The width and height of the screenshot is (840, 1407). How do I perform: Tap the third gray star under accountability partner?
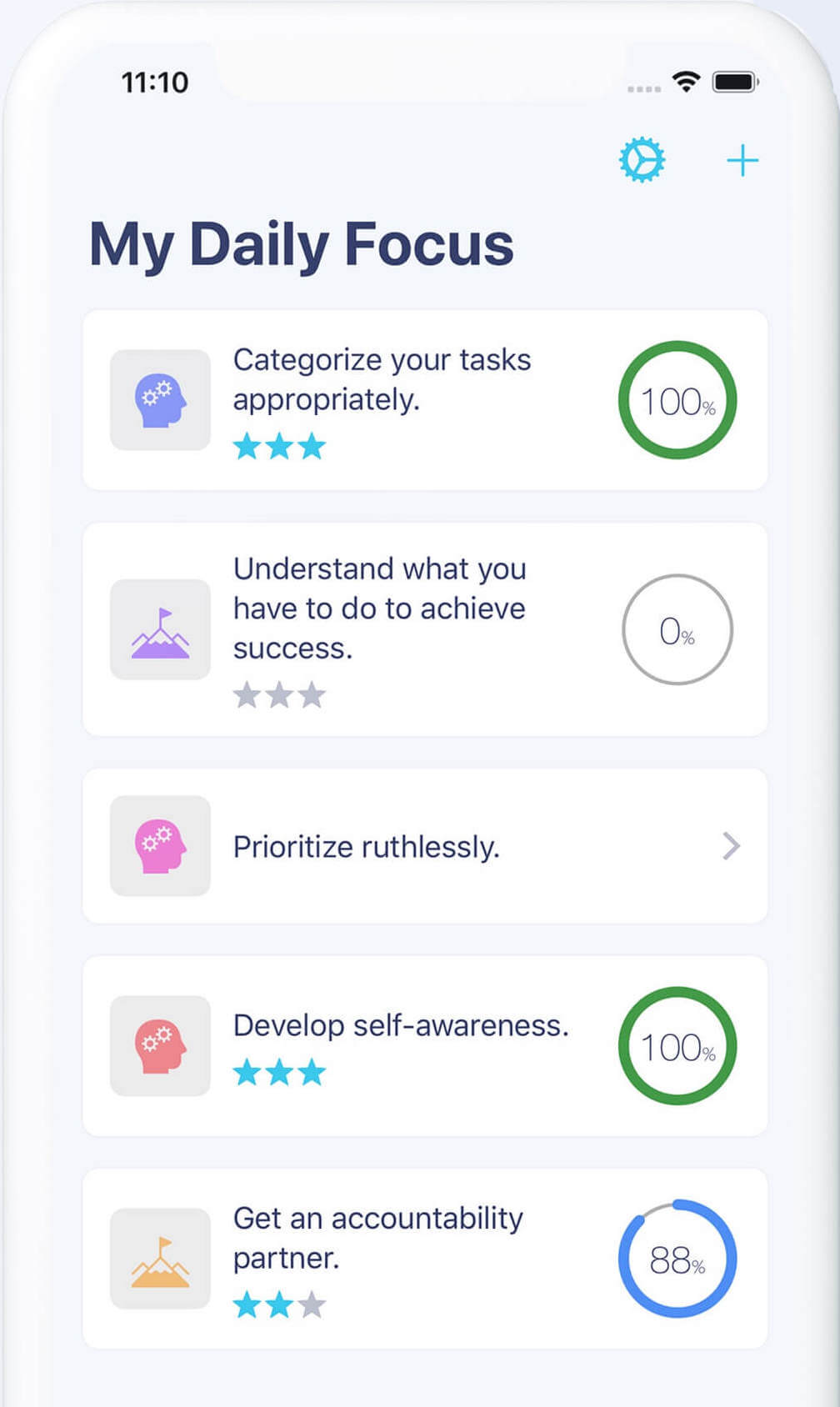312,1304
